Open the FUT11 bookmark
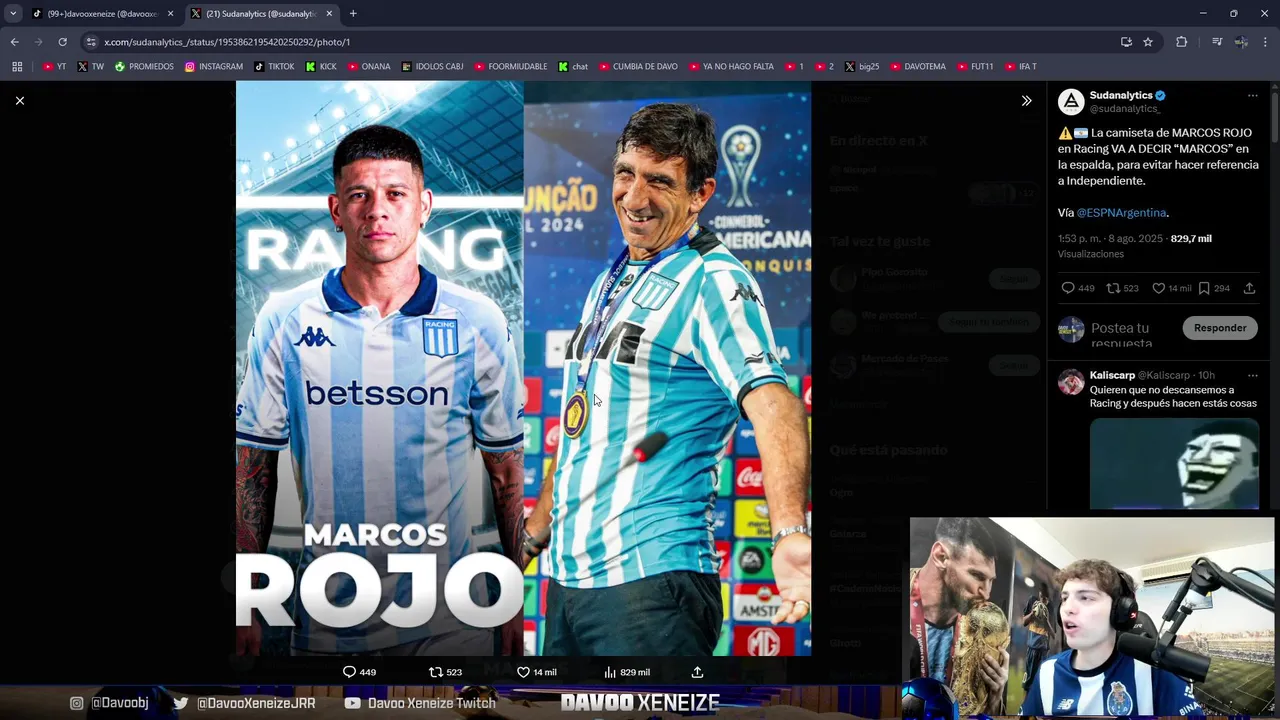 point(975,67)
